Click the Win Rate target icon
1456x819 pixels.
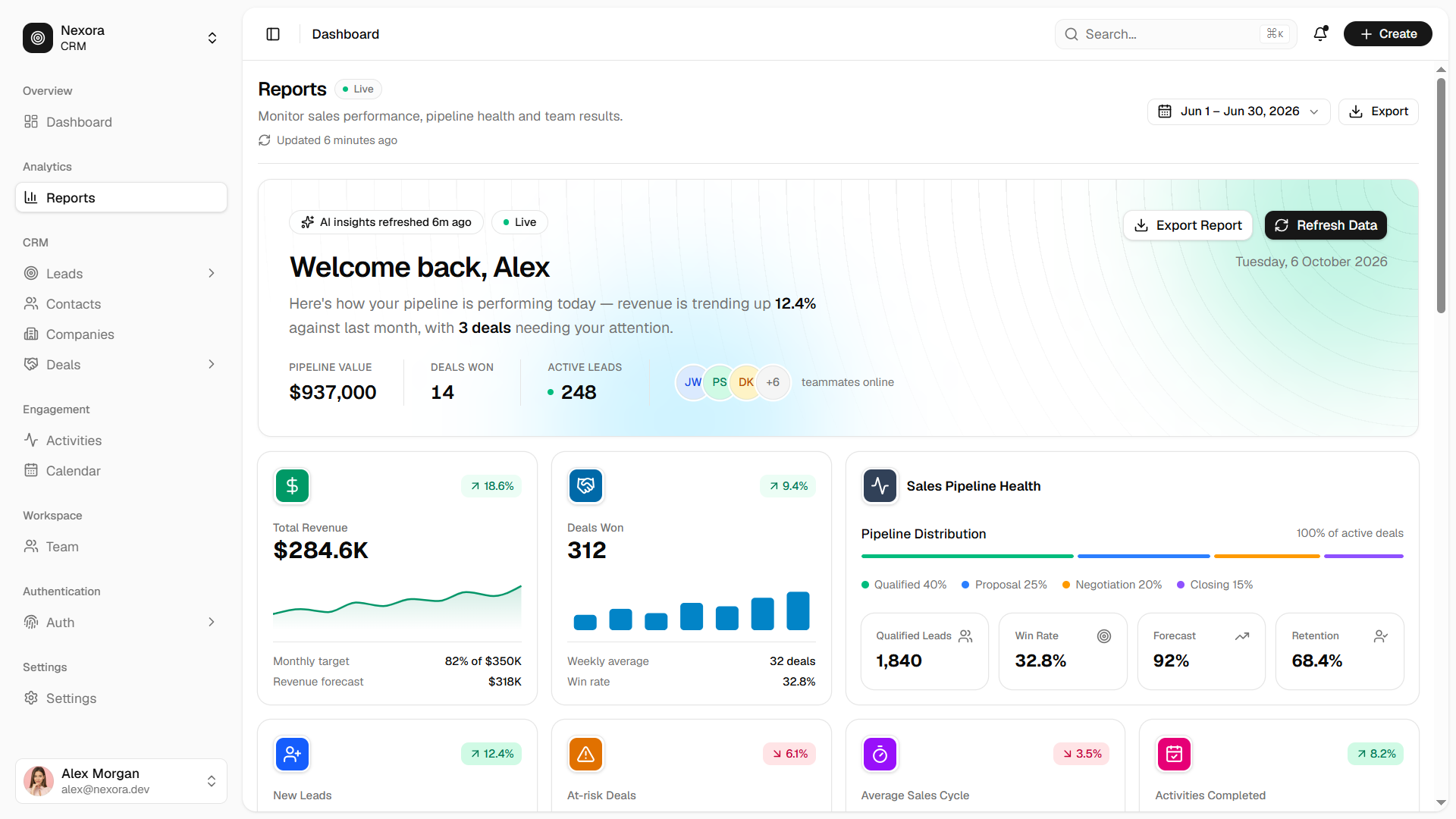point(1104,636)
